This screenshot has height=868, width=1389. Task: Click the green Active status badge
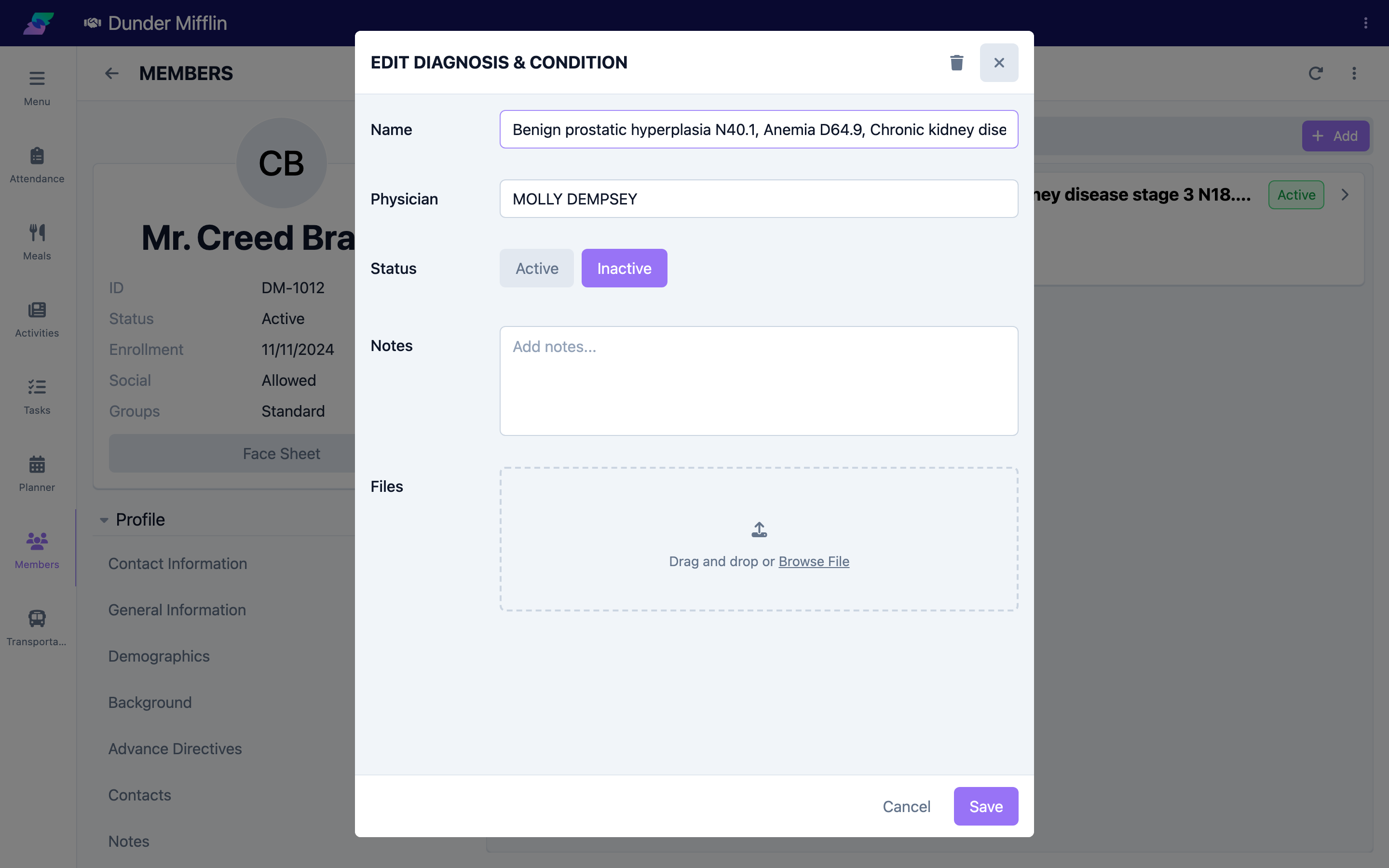pos(1296,195)
